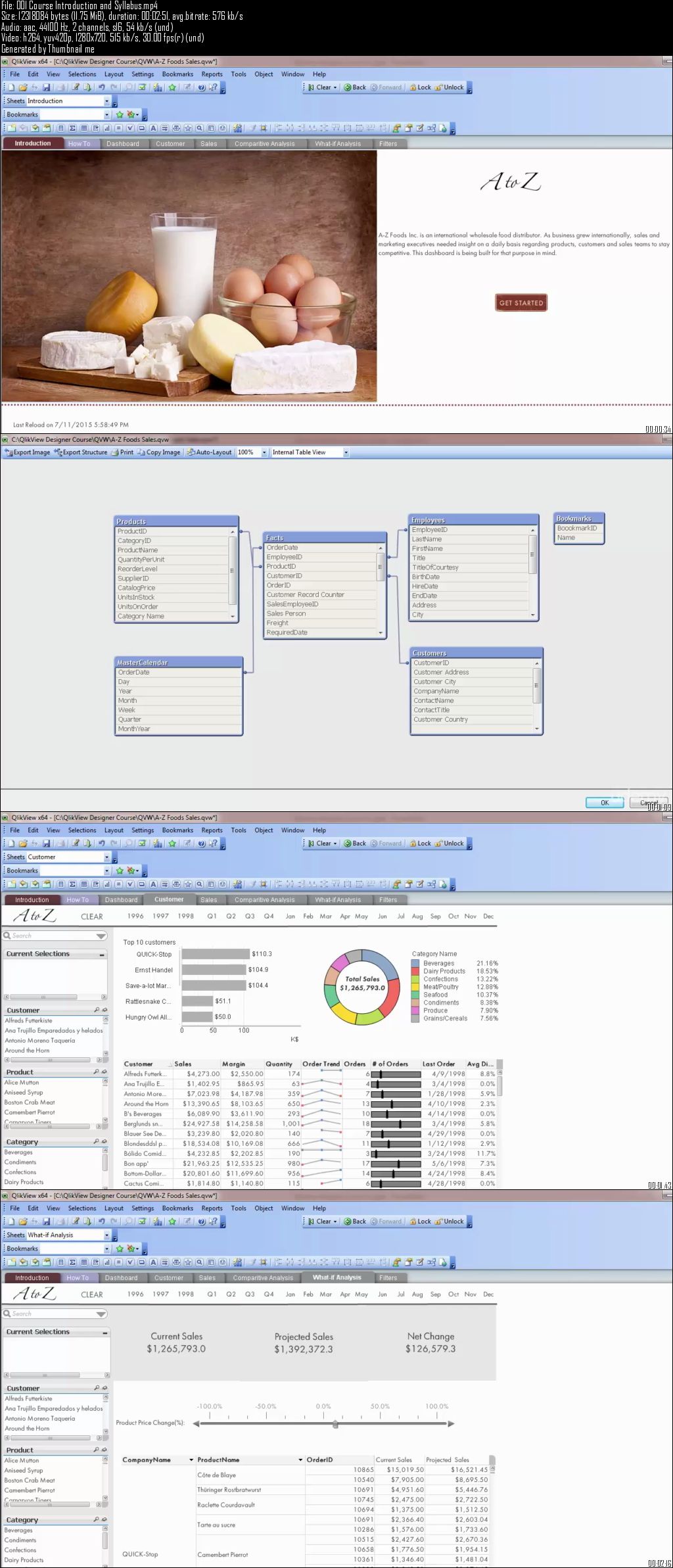This screenshot has width=673, height=1568.
Task: Open Layout menu in Customer frame
Action: click(x=114, y=830)
